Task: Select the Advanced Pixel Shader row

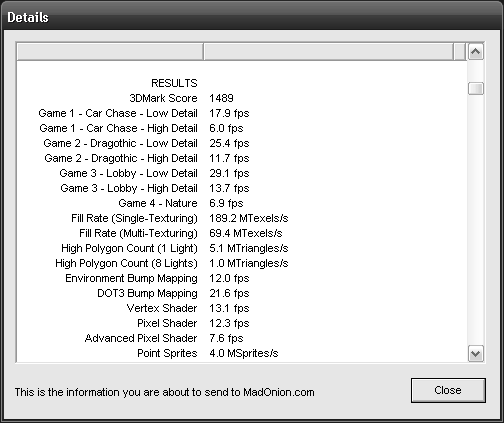Action: point(242,338)
